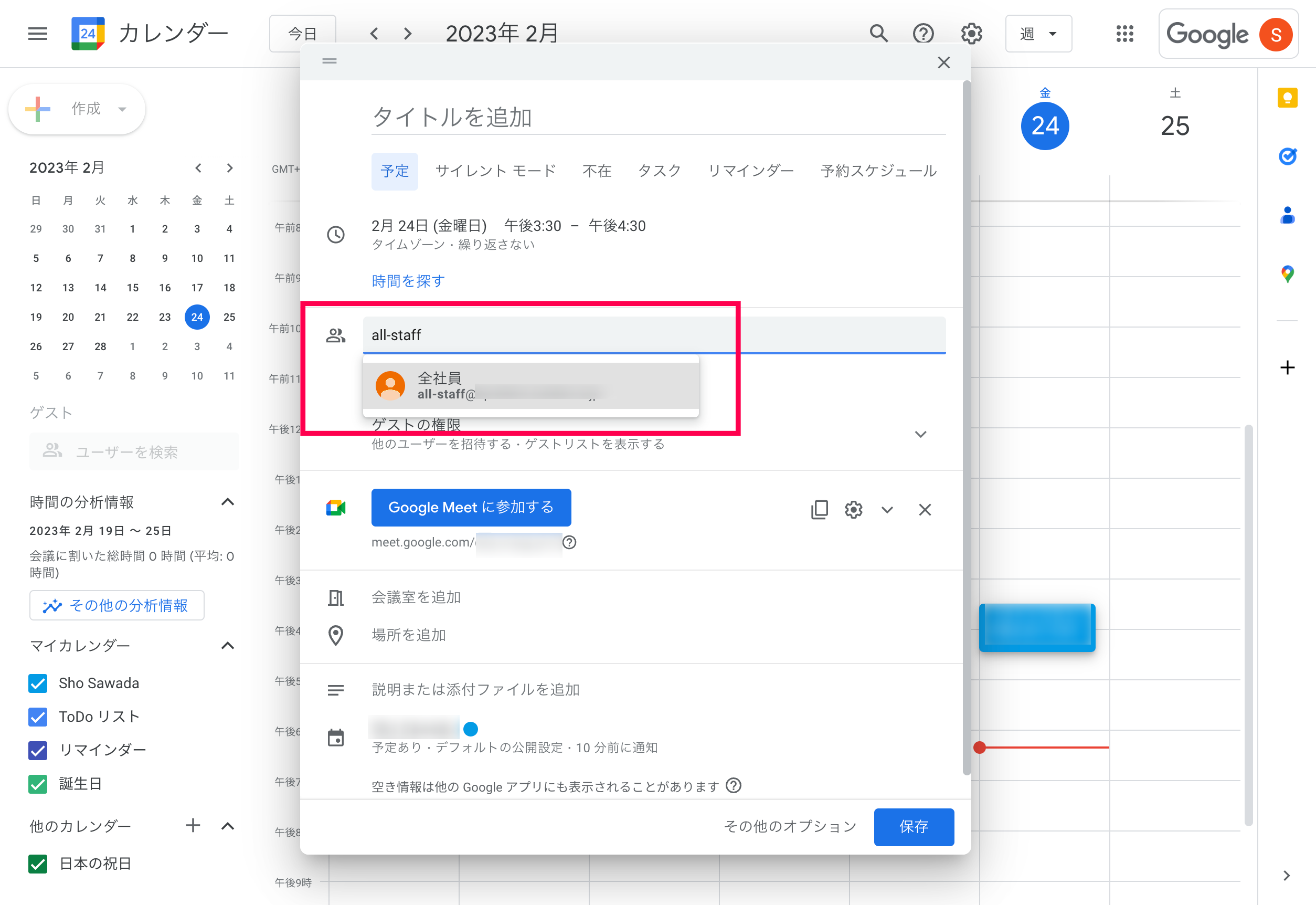Open the Google apps grid
The width and height of the screenshot is (1316, 905).
pos(1124,34)
